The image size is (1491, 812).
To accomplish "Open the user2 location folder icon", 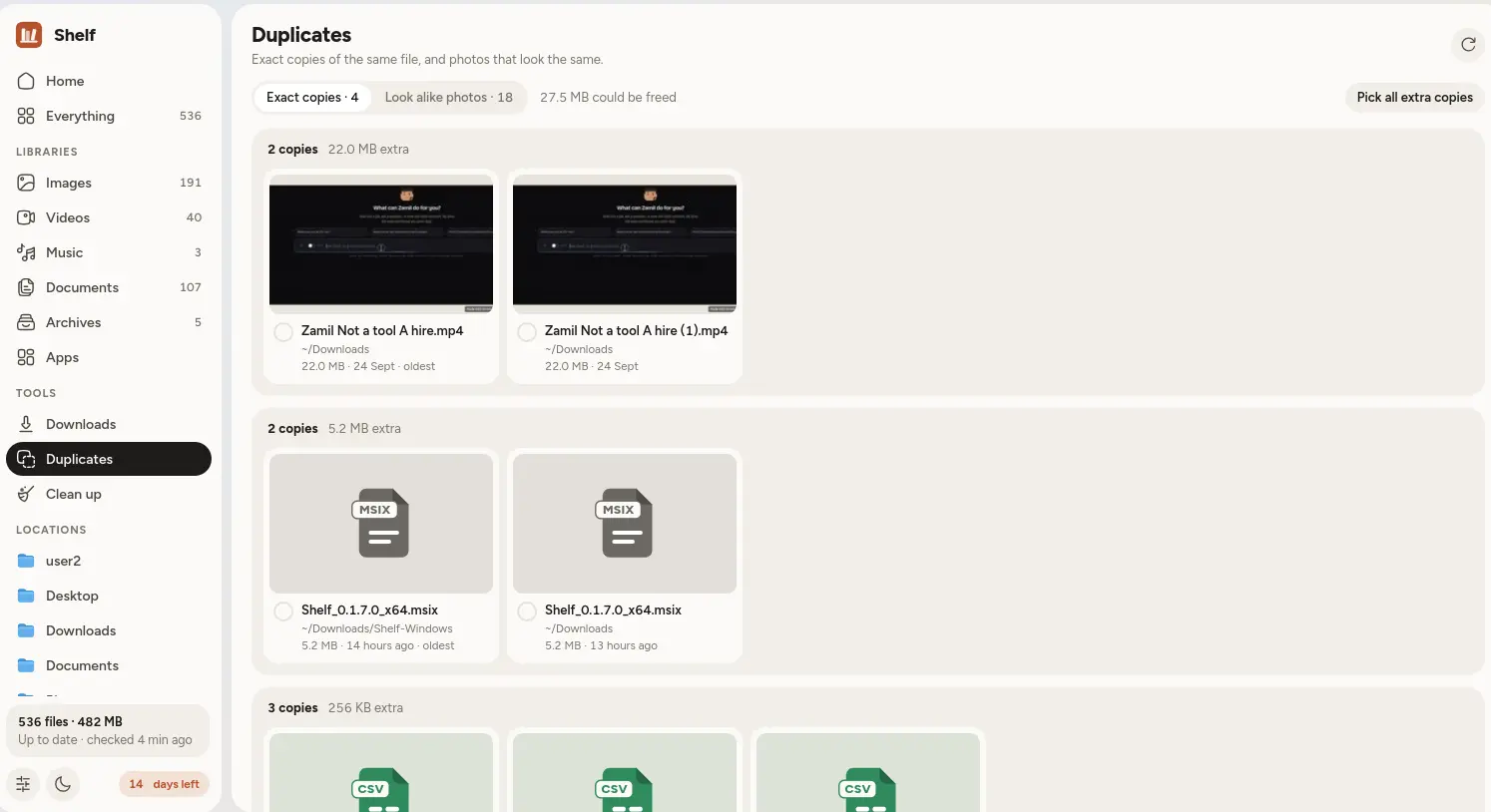I will point(26,561).
